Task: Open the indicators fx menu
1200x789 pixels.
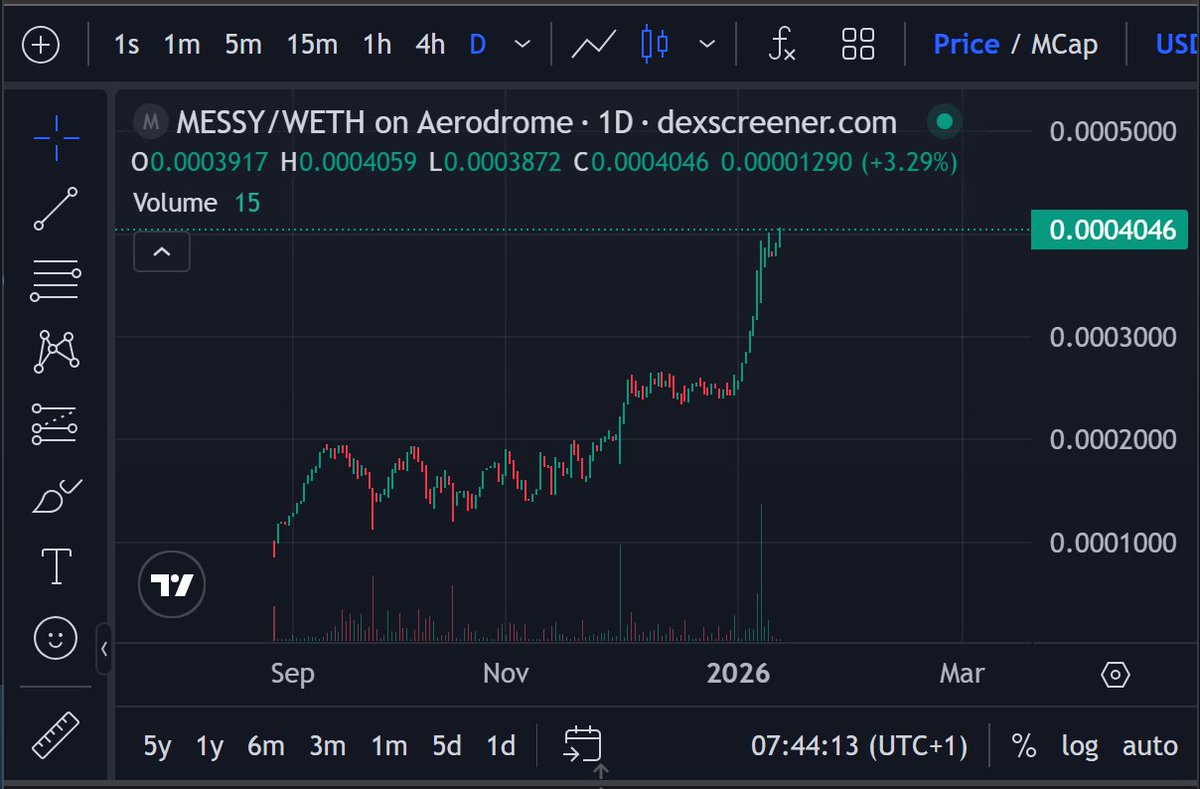Action: coord(781,45)
